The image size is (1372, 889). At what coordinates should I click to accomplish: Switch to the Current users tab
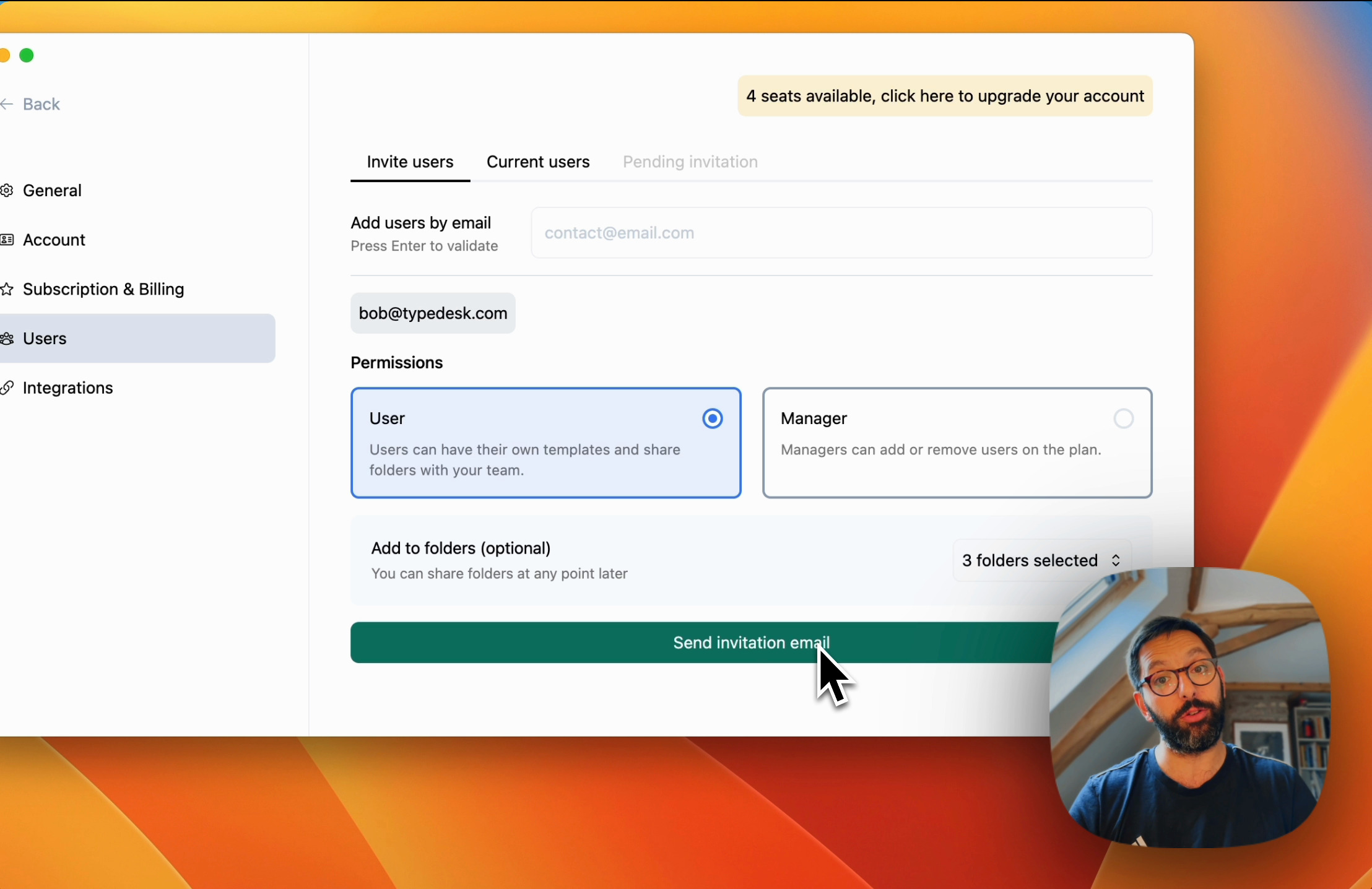537,162
